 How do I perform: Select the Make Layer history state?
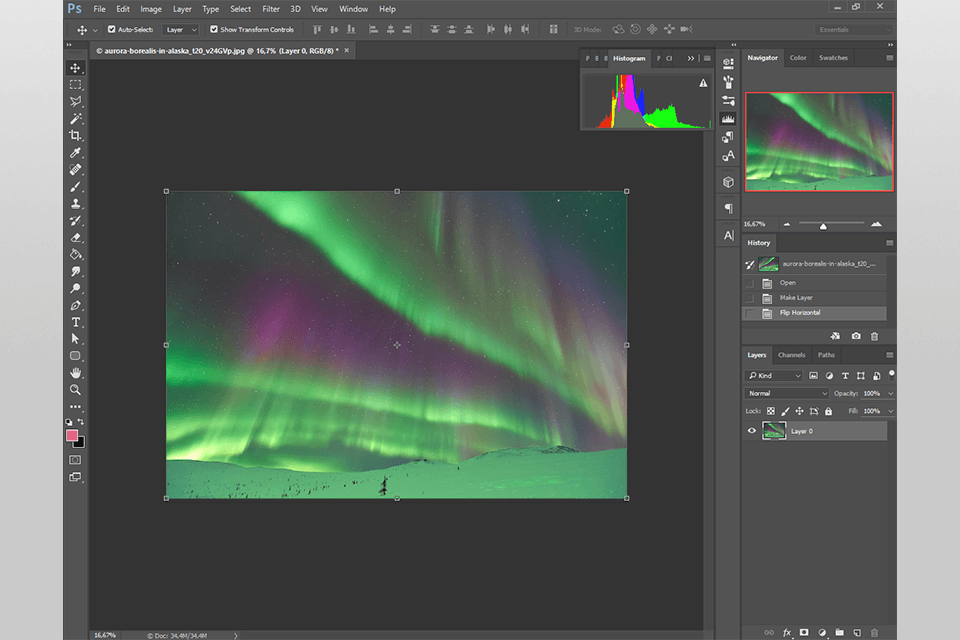pyautogui.click(x=814, y=298)
